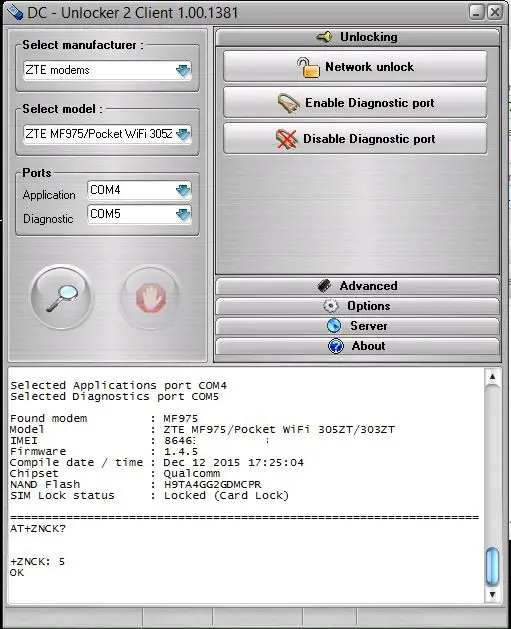Click the magnifying glass detect modem button
Image resolution: width=511 pixels, height=629 pixels.
point(61,297)
